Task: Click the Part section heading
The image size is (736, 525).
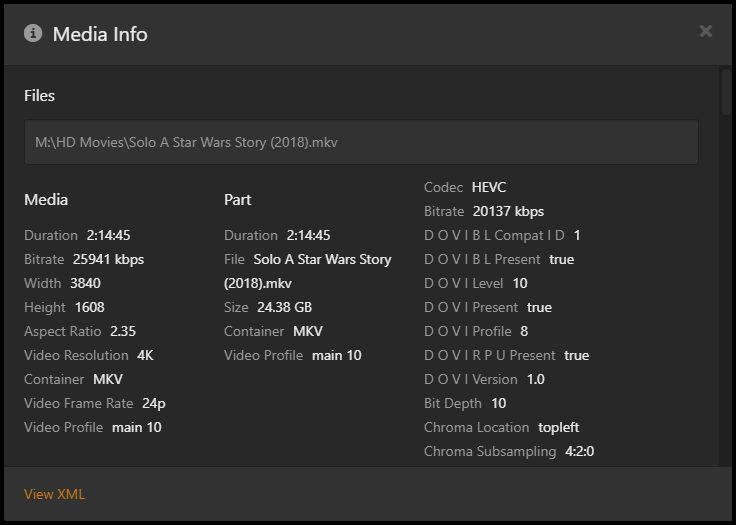Action: coord(238,200)
